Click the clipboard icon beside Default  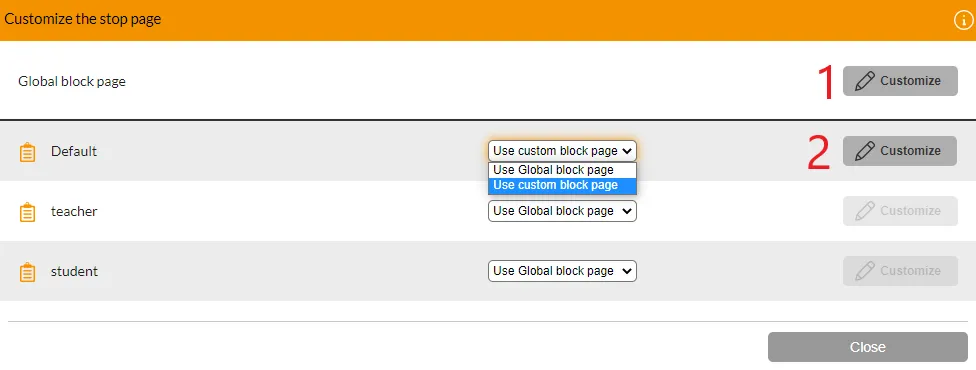tap(27, 152)
